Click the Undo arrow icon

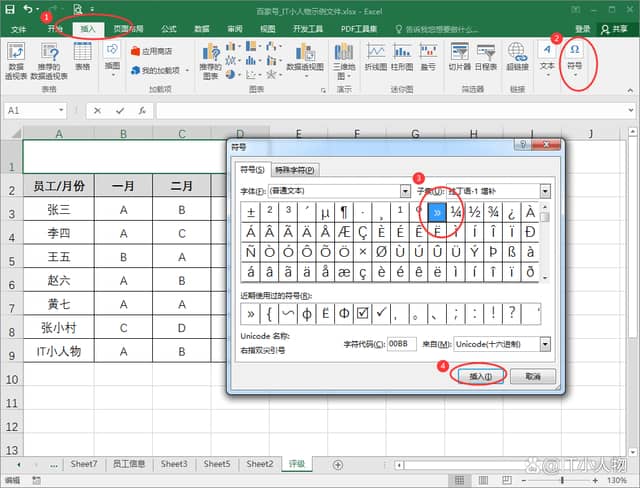28,9
